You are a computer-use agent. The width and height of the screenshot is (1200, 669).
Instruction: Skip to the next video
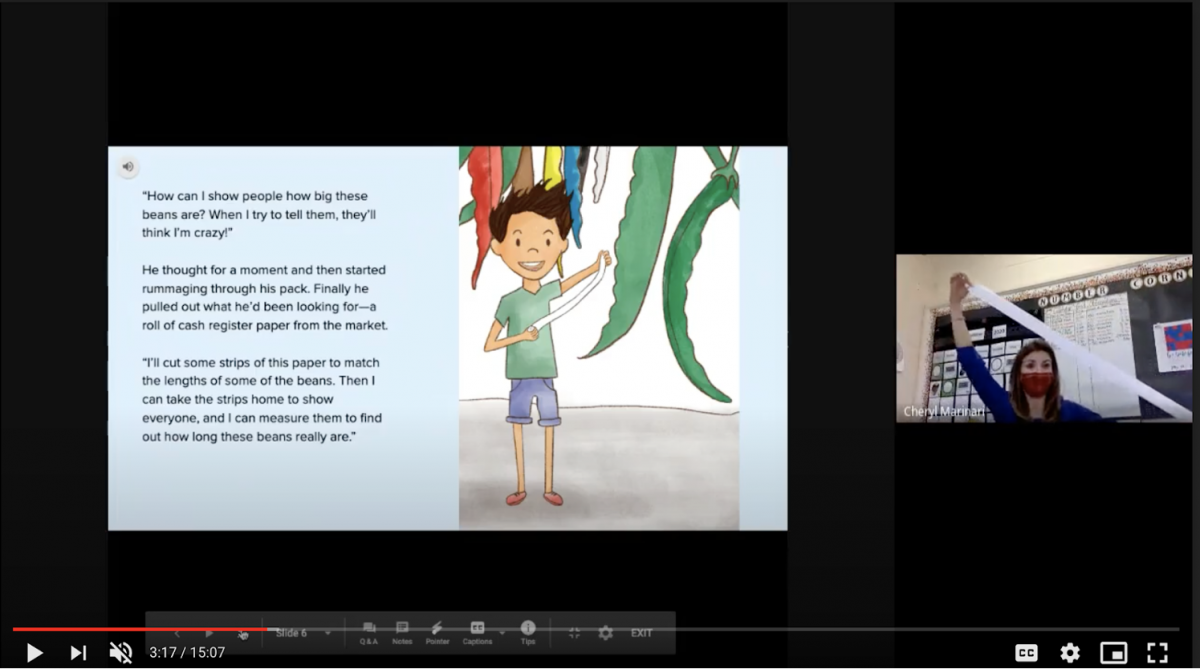pos(78,653)
